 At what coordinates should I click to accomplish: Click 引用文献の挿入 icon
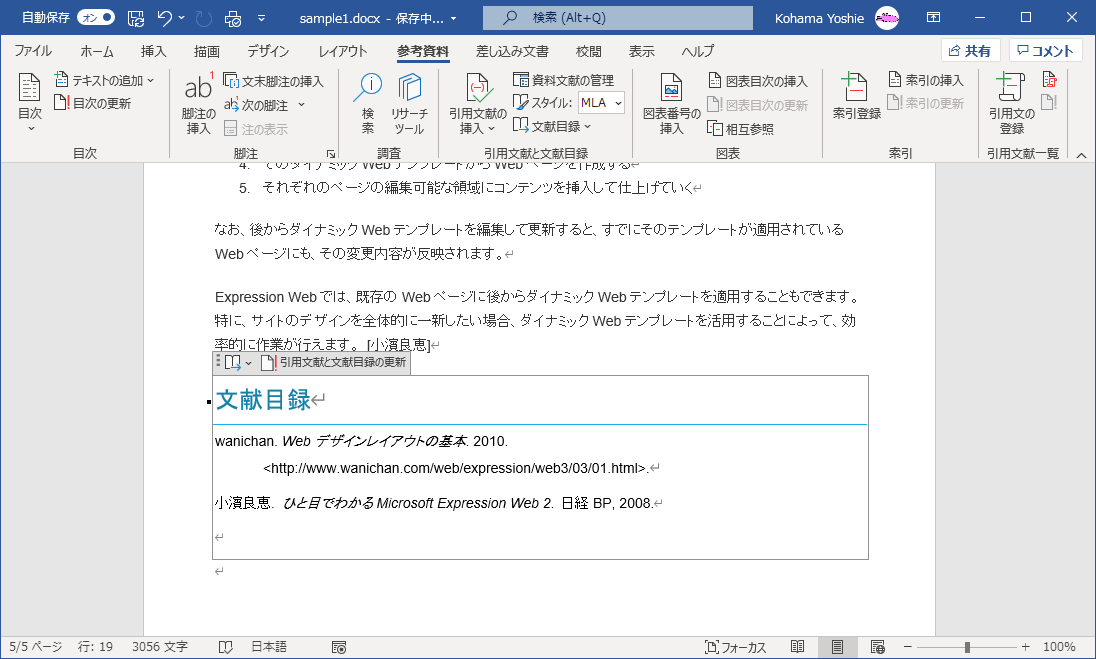478,103
